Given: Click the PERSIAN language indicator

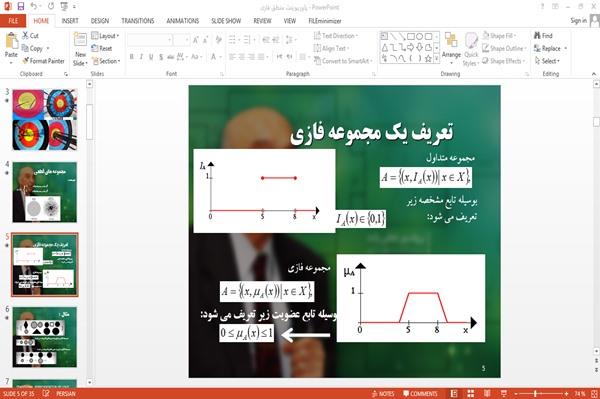Looking at the screenshot, I should (66, 394).
